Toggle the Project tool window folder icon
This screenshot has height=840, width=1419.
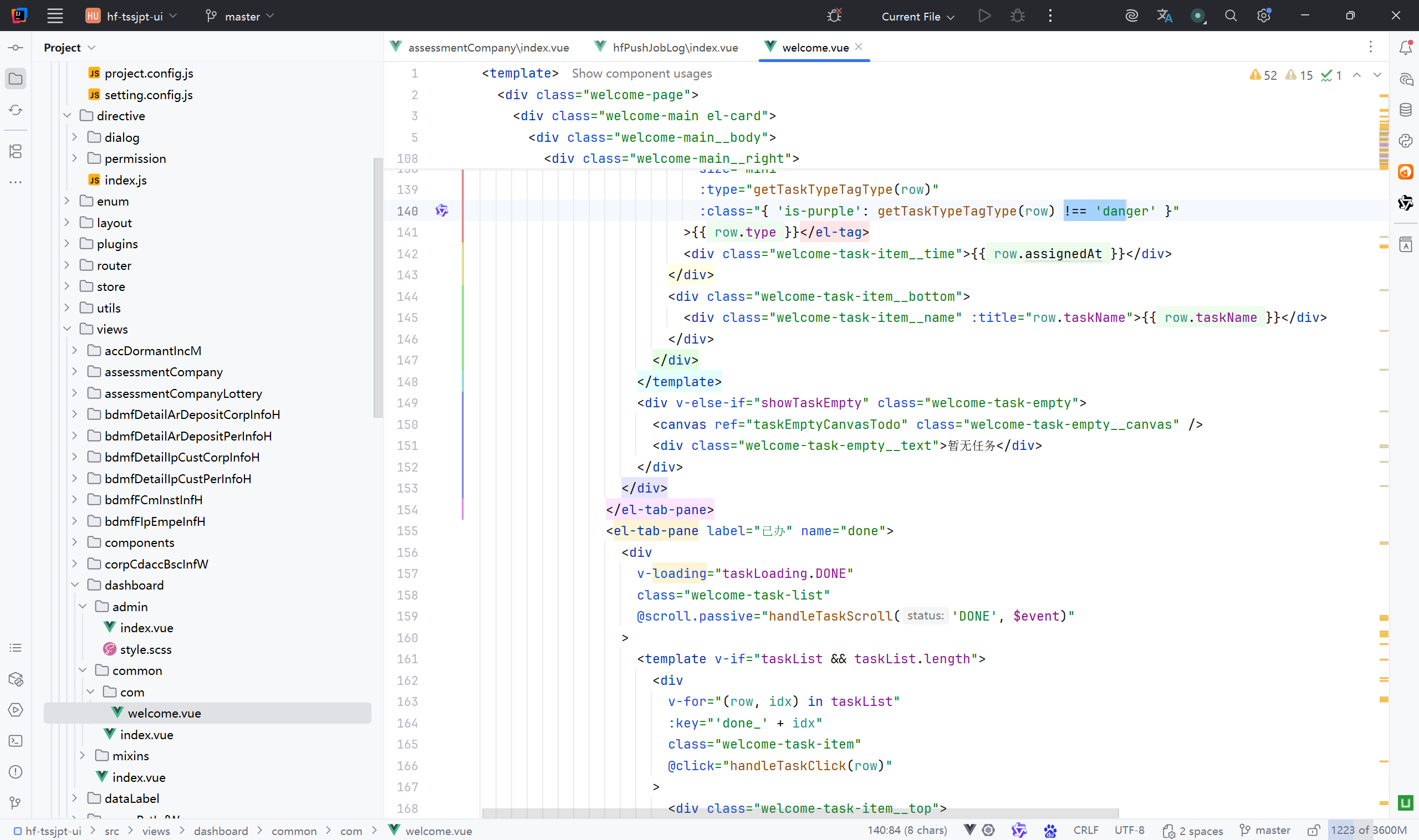point(16,79)
